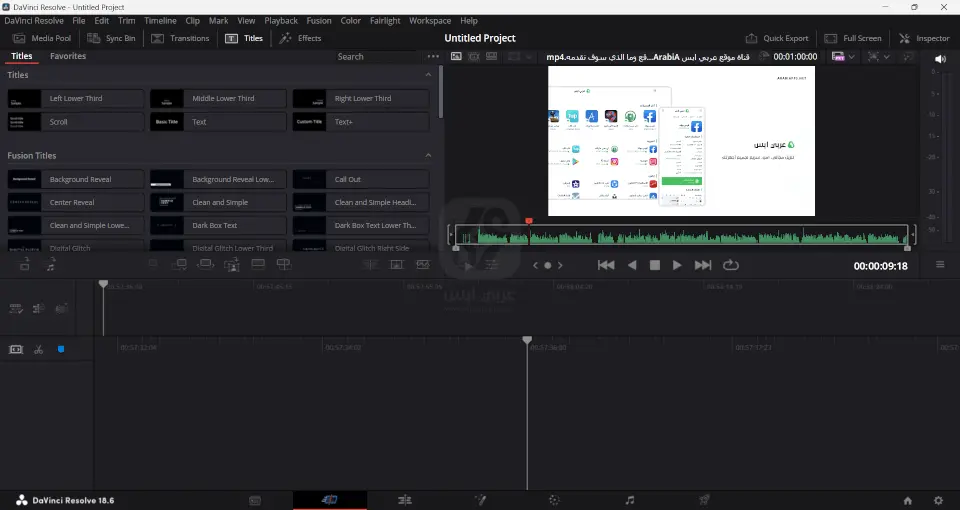The image size is (960, 510).
Task: Click the Split Clip scissors icon
Action: coord(39,349)
